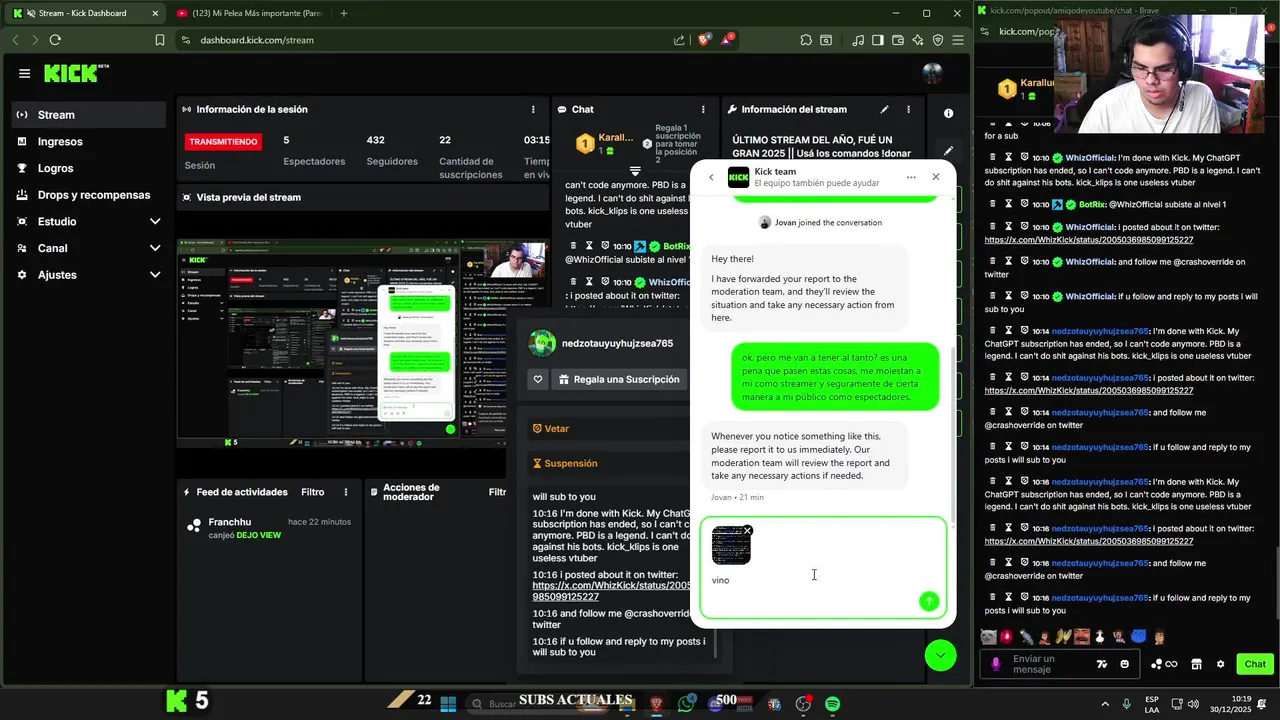Close the Stream - Kick Dashboard tab
Screen dimensions: 1280x720
coord(155,13)
